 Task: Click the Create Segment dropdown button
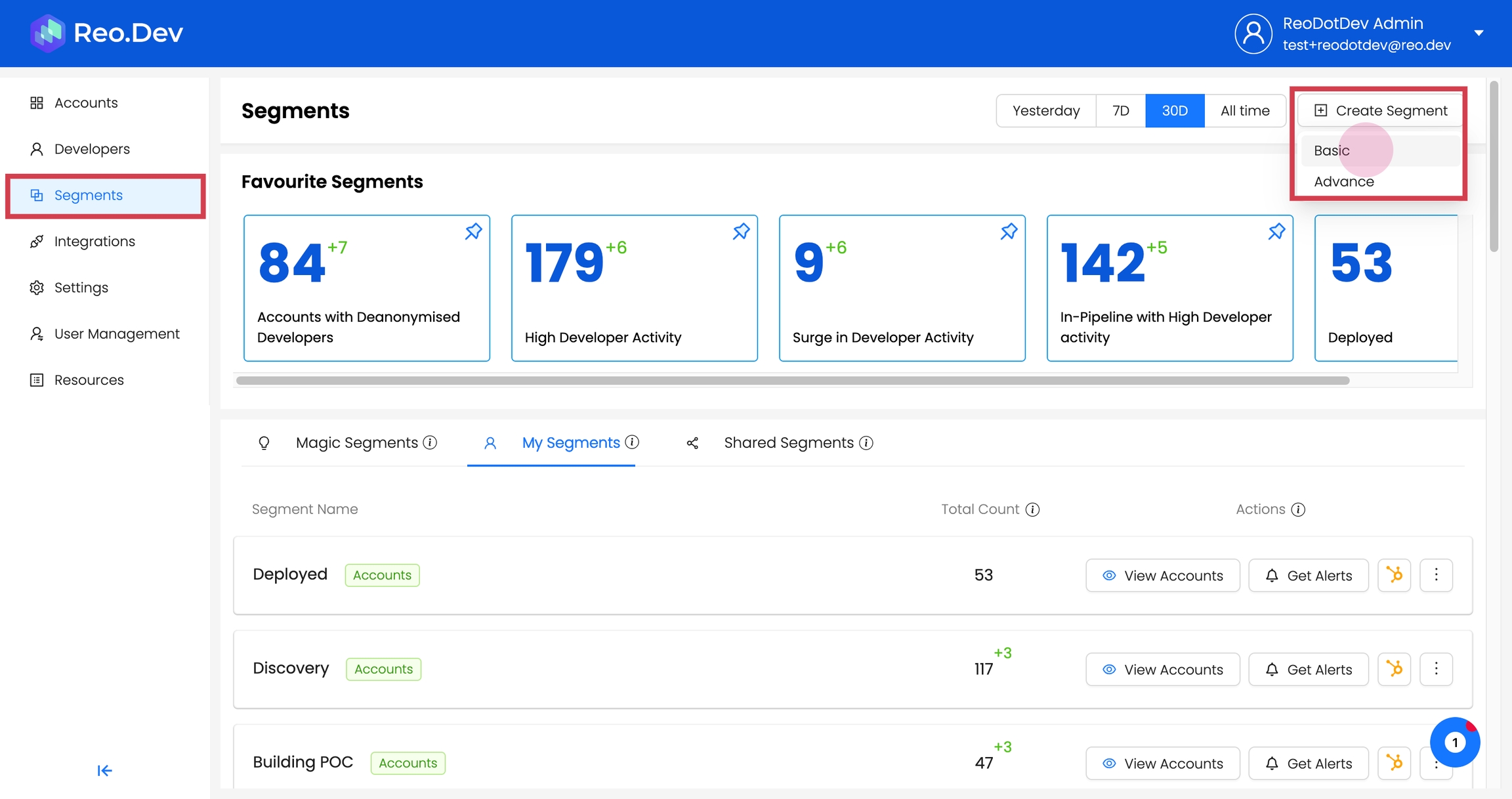coord(1380,110)
